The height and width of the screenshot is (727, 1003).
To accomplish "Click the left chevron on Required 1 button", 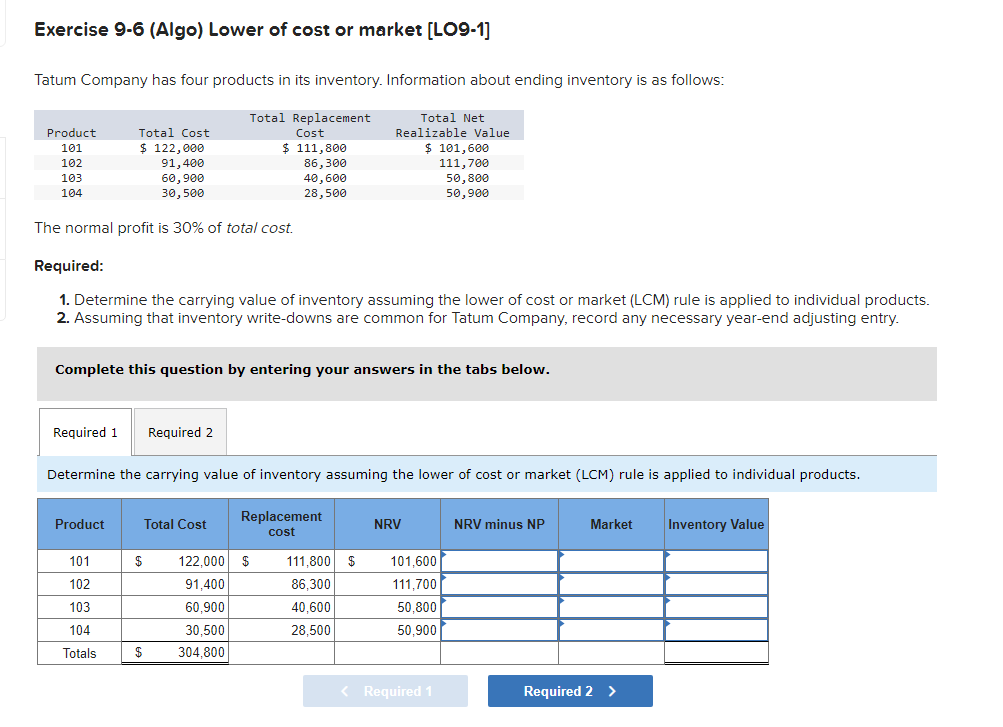I will tap(344, 690).
